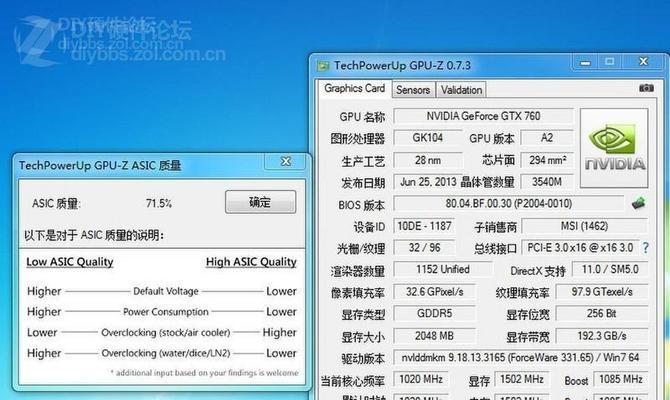This screenshot has width=670, height=400.
Task: Click the 以下是对于 ASIC 质量的说明 text
Action: pos(94,235)
